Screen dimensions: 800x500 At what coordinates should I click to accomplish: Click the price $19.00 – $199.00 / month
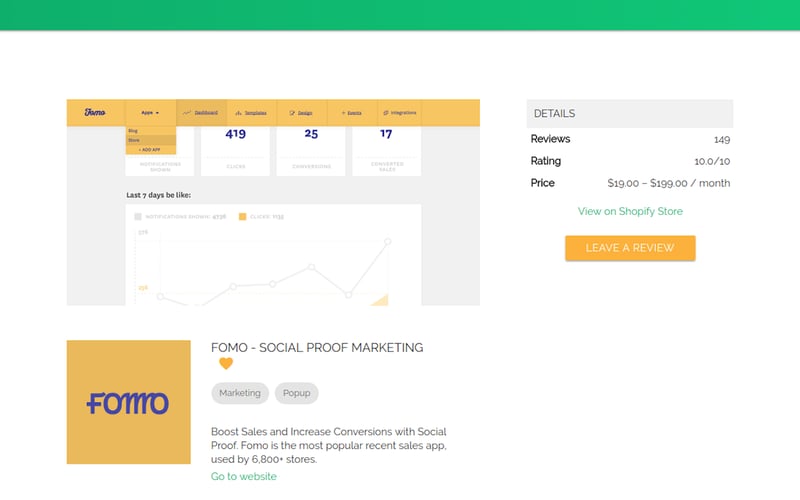coord(668,183)
